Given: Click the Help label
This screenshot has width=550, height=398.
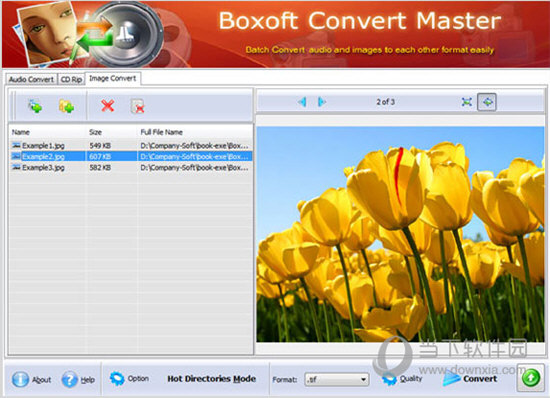Looking at the screenshot, I should (88, 379).
